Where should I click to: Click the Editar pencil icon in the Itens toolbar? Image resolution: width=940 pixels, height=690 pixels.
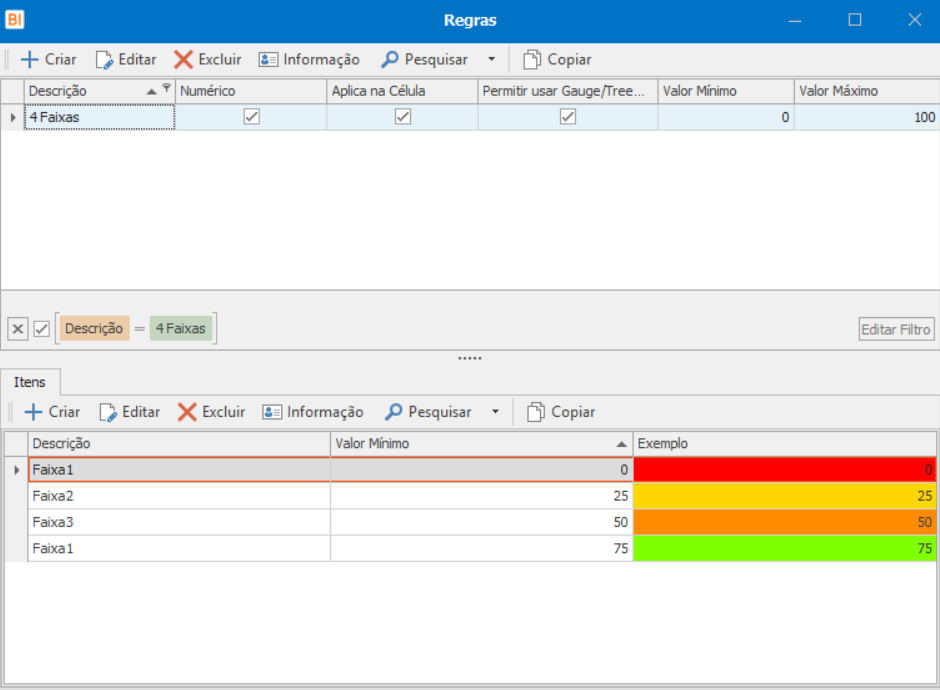(x=108, y=412)
